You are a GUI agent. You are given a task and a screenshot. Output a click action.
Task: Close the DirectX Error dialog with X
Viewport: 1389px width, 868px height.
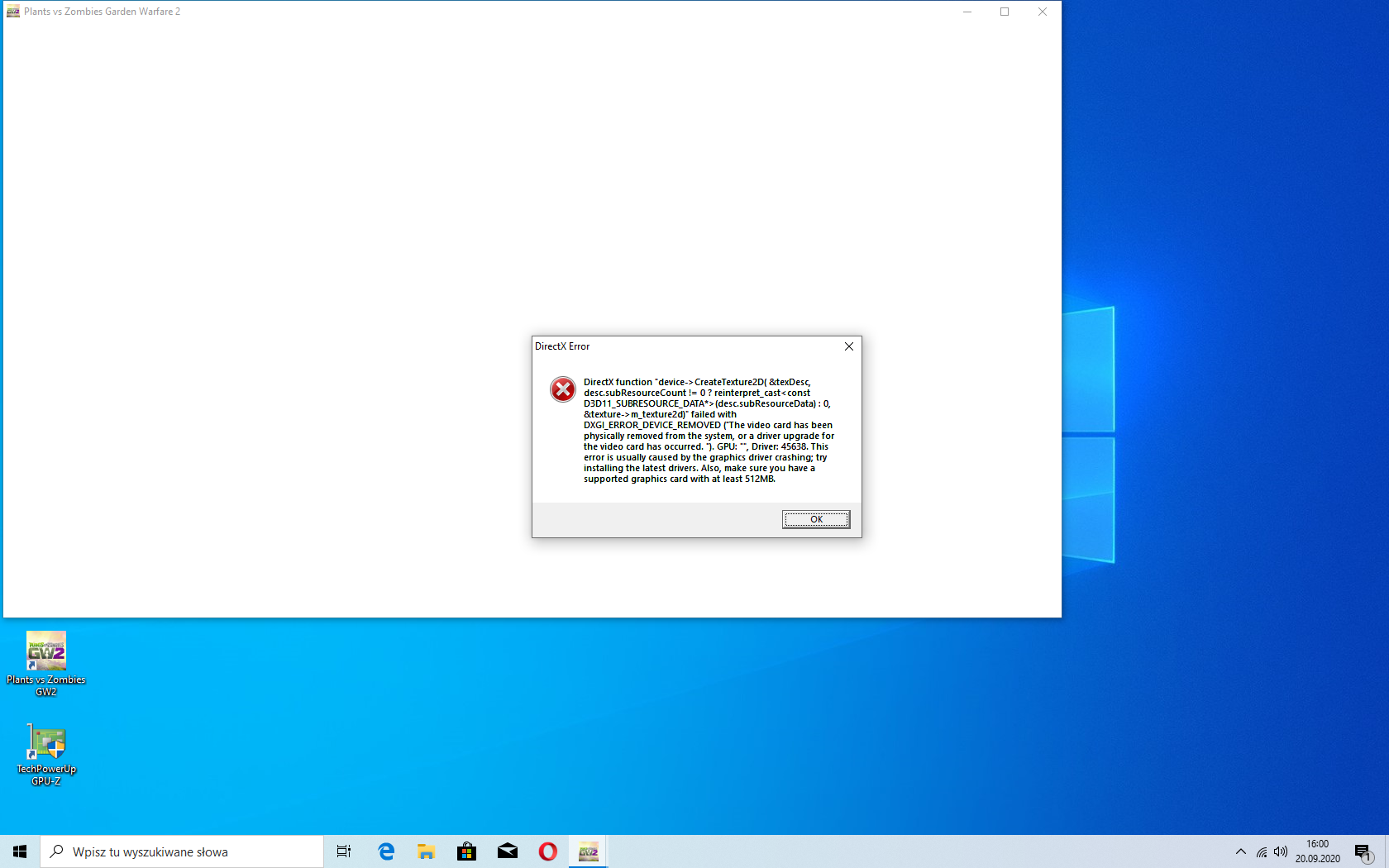click(x=848, y=346)
